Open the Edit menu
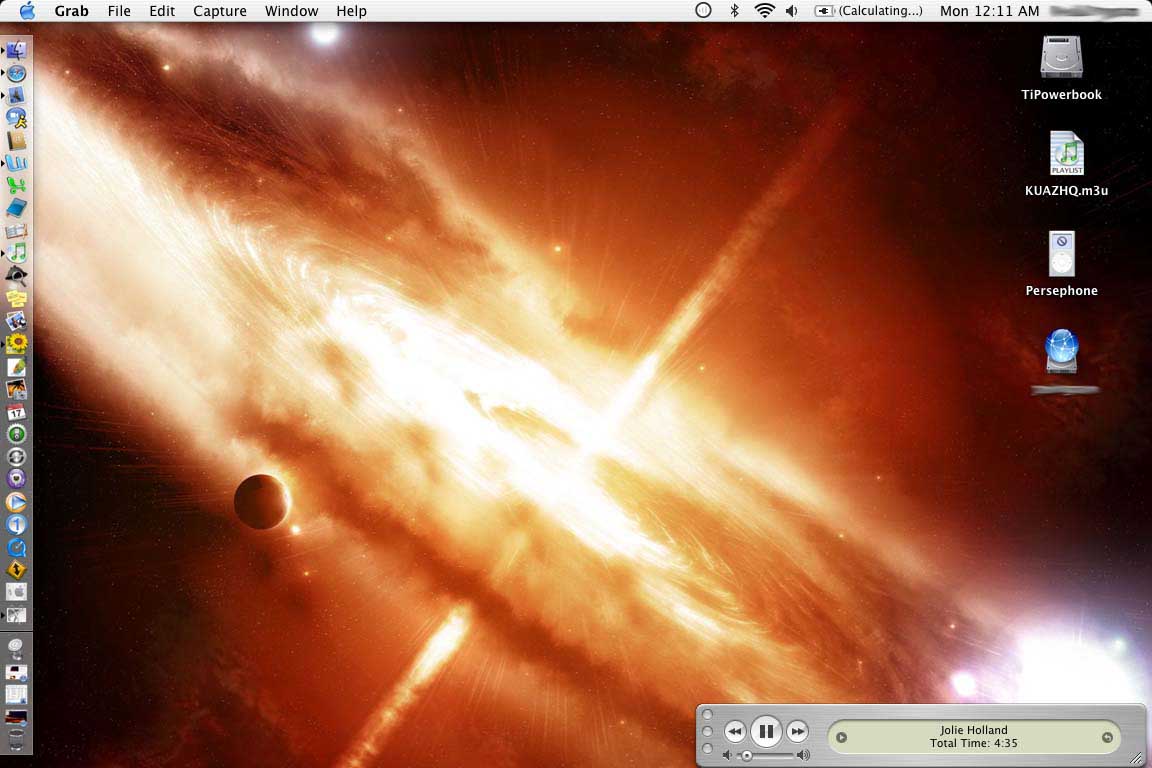This screenshot has width=1152, height=768. (162, 11)
